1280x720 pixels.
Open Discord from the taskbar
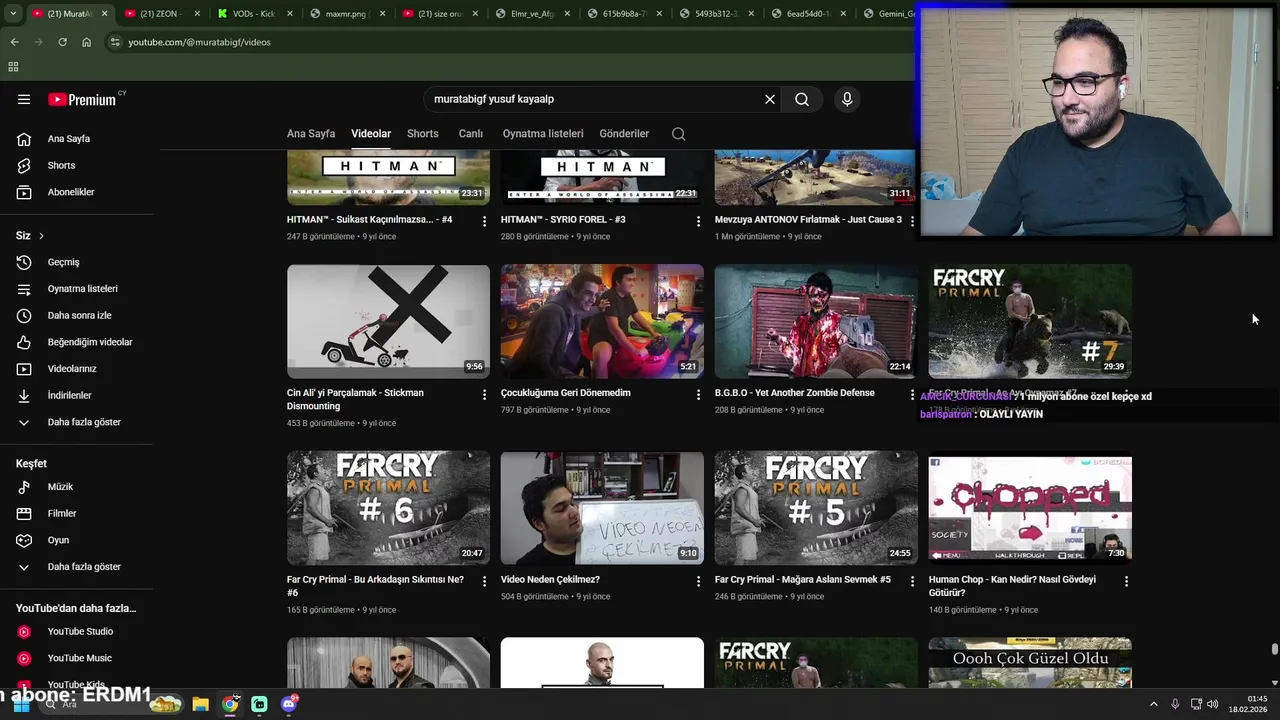(289, 704)
